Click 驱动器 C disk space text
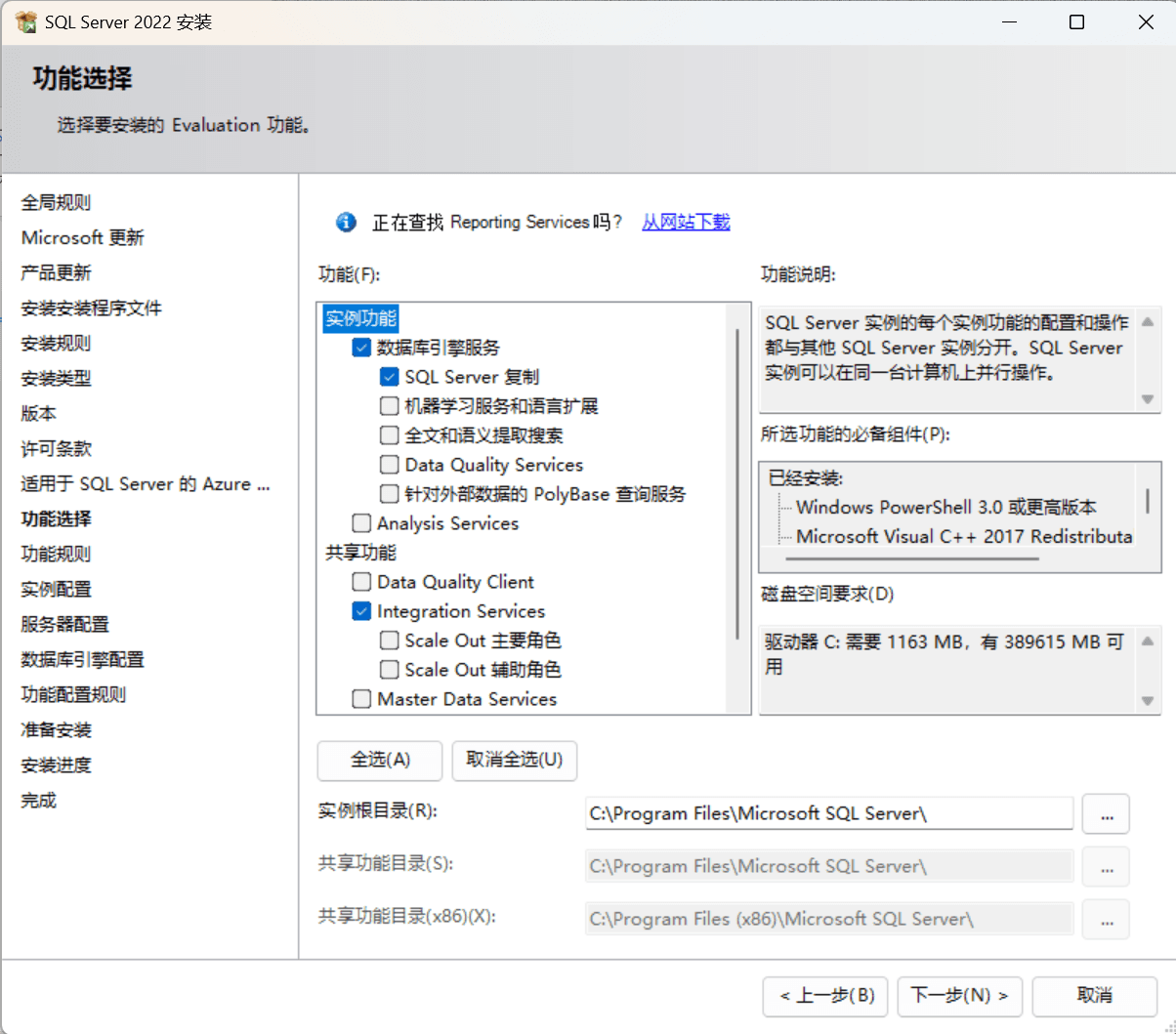The height and width of the screenshot is (1034, 1176). (944, 654)
